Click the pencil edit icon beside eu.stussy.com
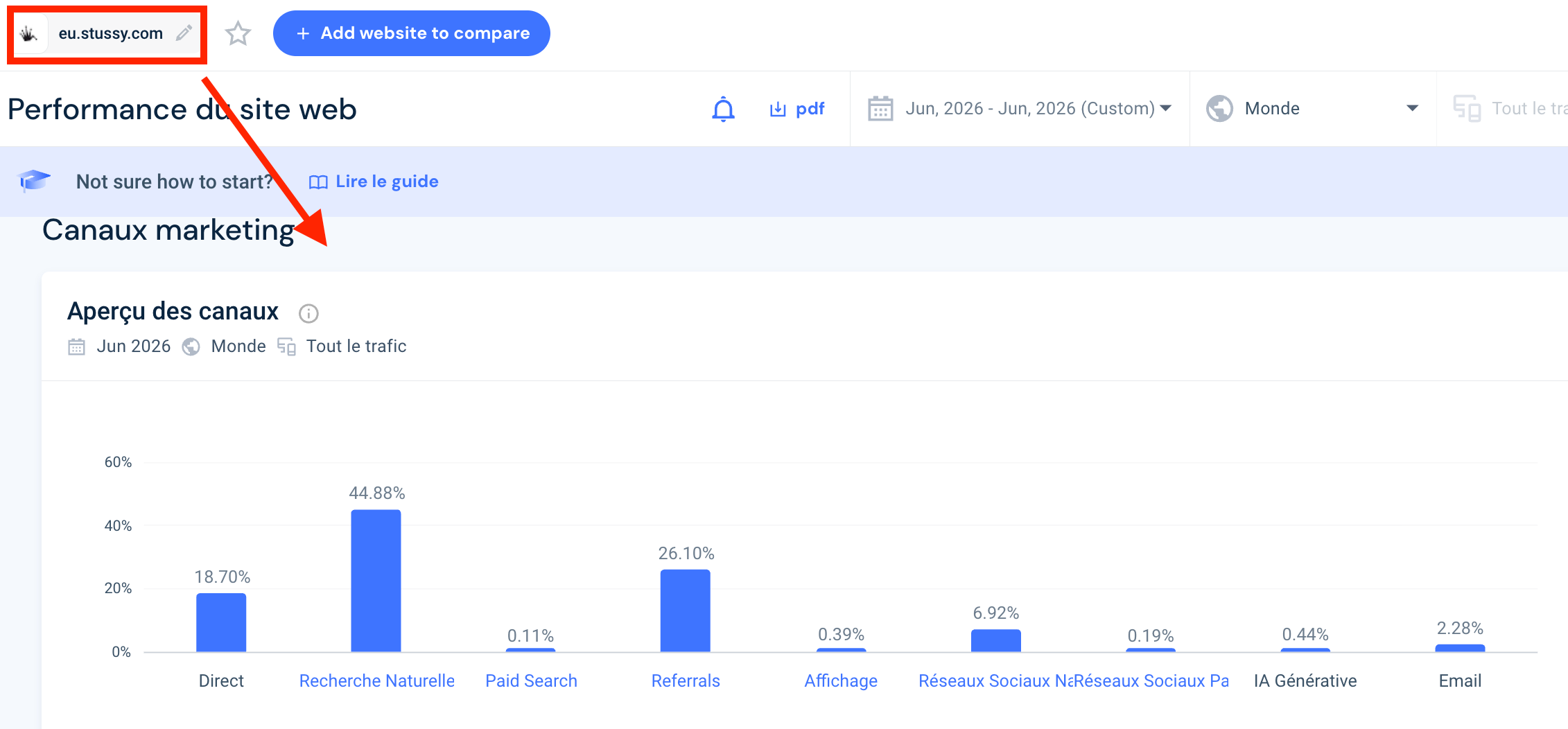Viewport: 1568px width, 729px height. point(184,33)
